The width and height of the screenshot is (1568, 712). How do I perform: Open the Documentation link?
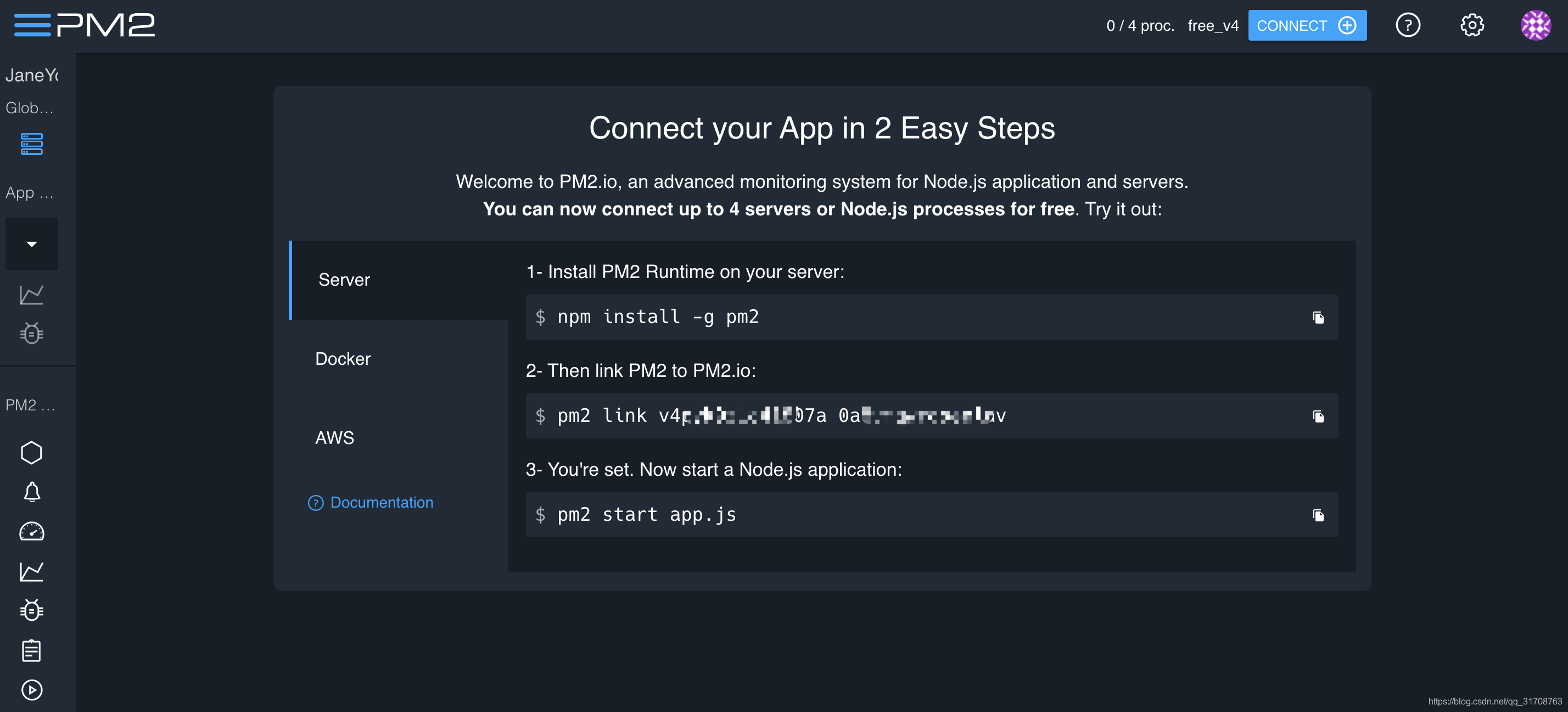tap(381, 503)
